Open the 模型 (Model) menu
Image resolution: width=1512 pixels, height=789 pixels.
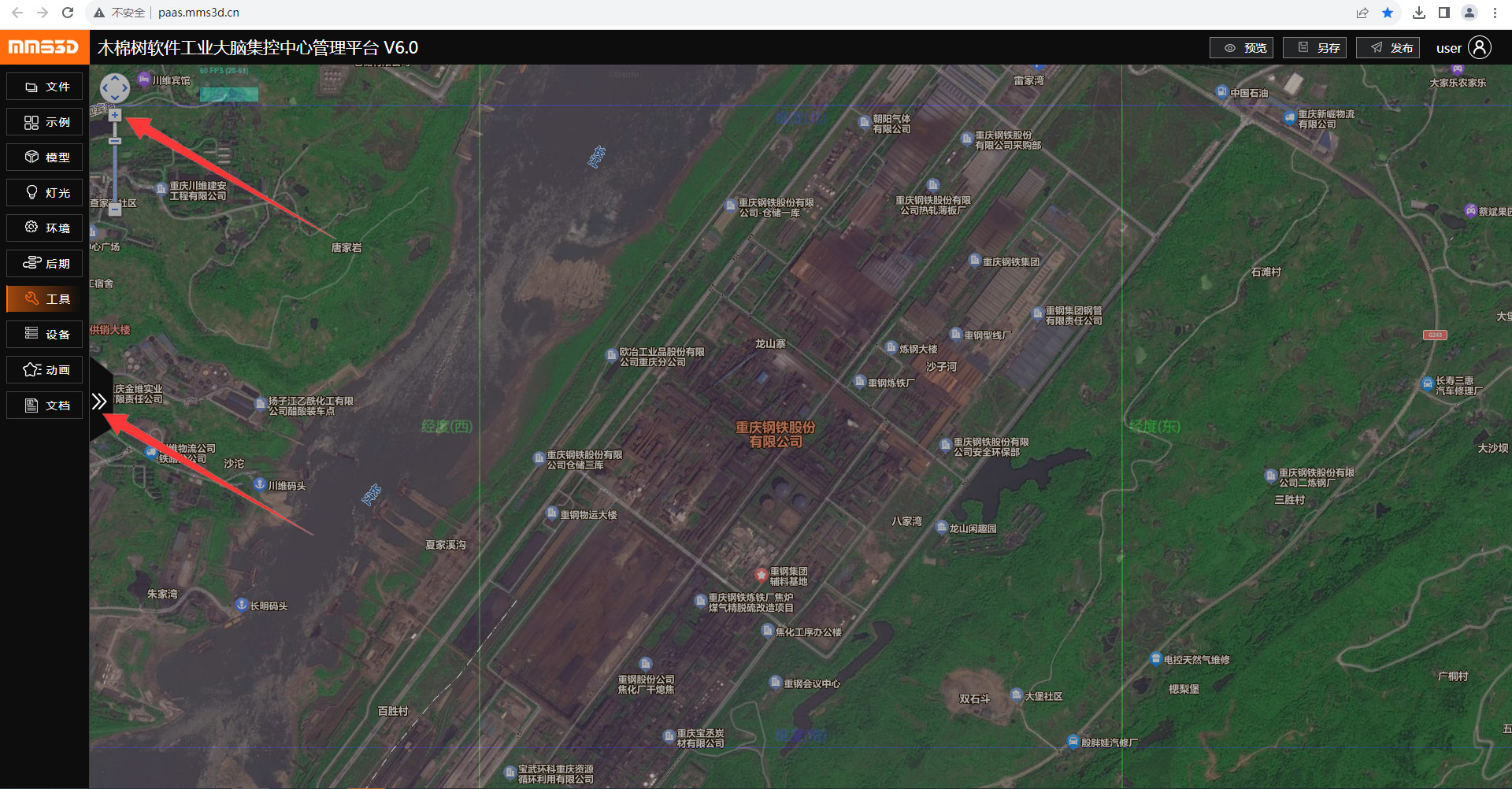click(45, 157)
